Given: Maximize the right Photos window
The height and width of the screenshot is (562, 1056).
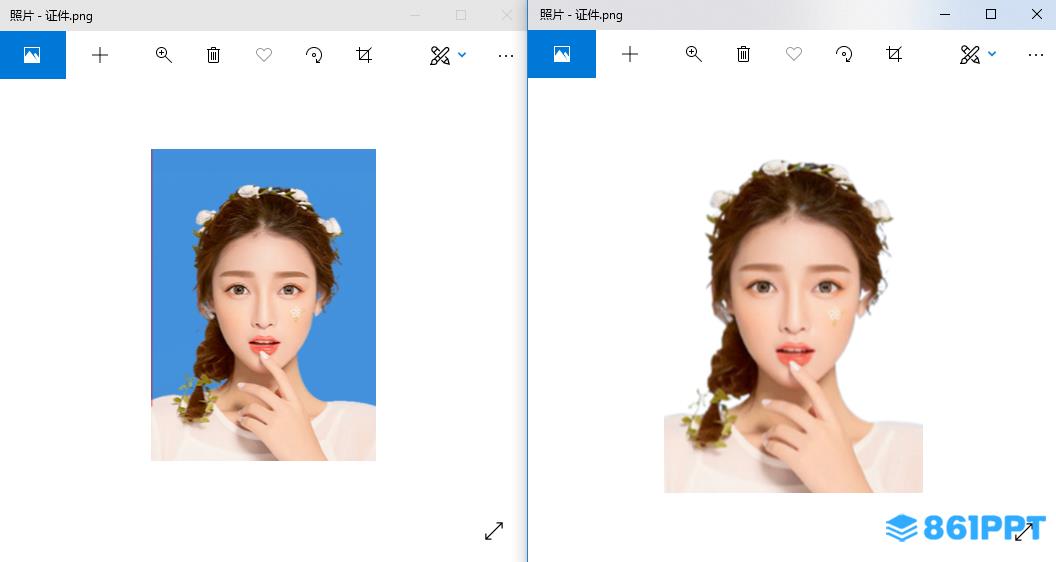Looking at the screenshot, I should [x=991, y=14].
